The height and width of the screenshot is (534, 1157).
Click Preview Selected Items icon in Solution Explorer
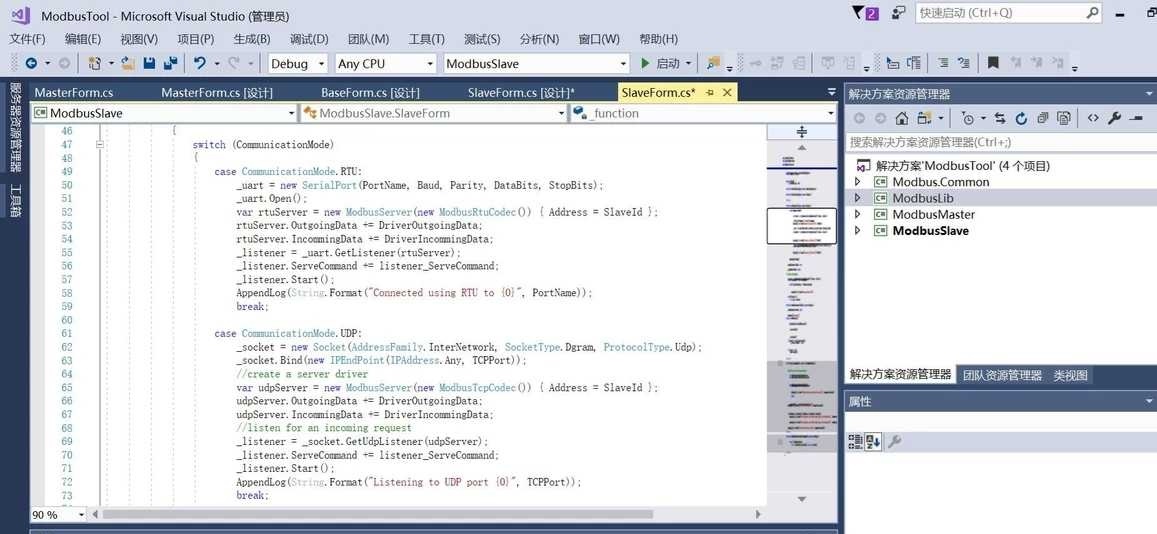1136,118
